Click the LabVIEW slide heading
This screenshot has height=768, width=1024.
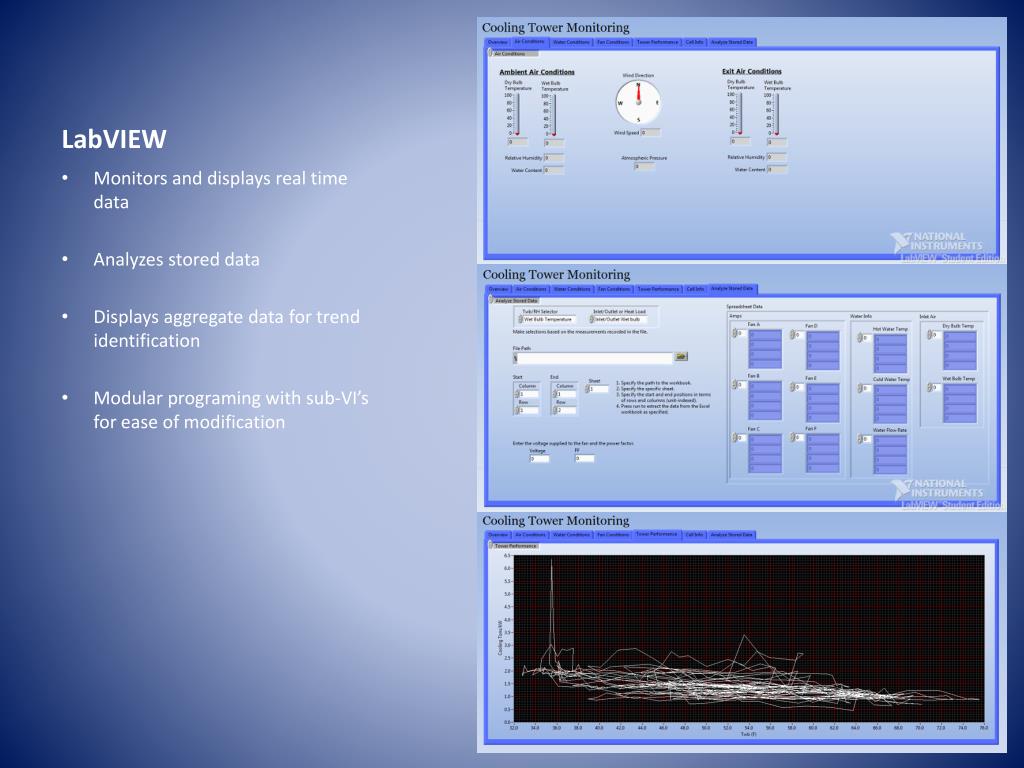pyautogui.click(x=114, y=139)
